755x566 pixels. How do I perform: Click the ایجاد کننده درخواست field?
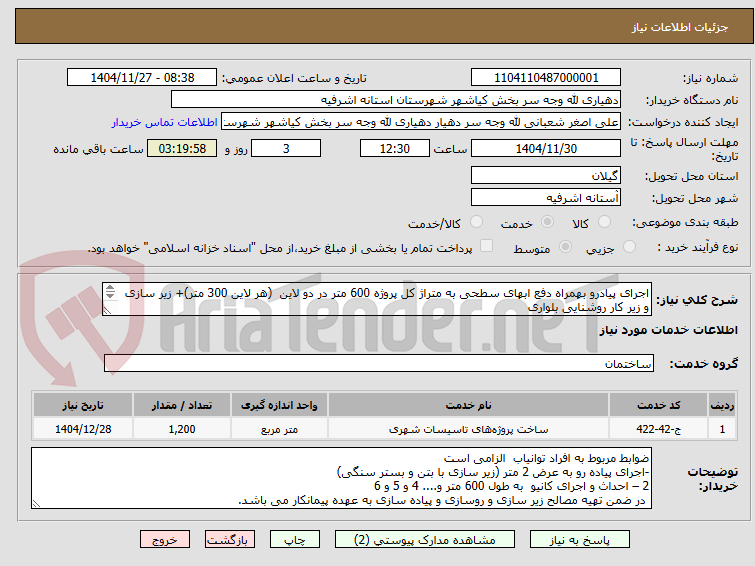tap(421, 122)
